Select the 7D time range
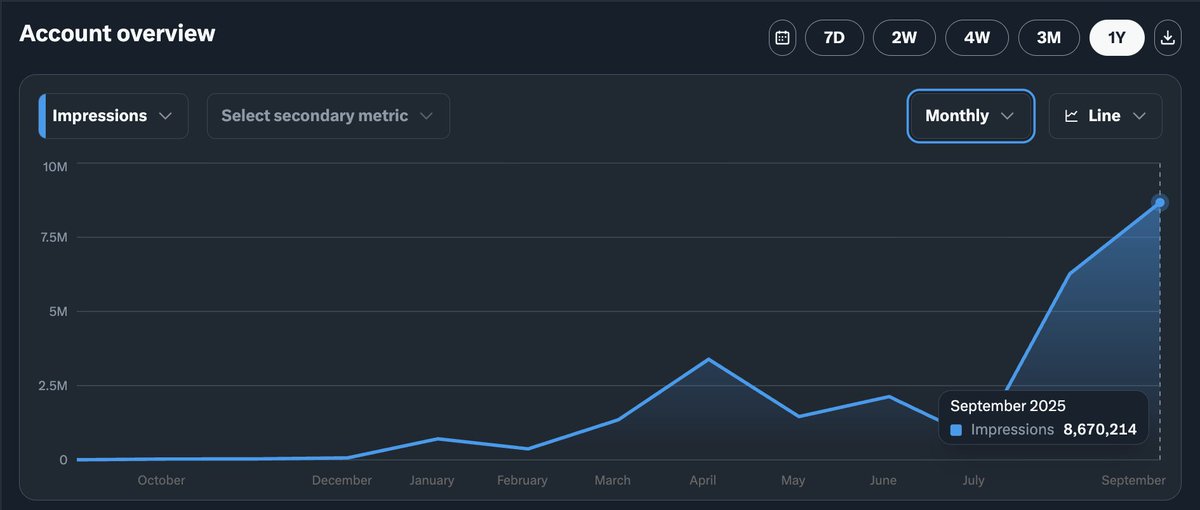1200x510 pixels. (x=834, y=38)
